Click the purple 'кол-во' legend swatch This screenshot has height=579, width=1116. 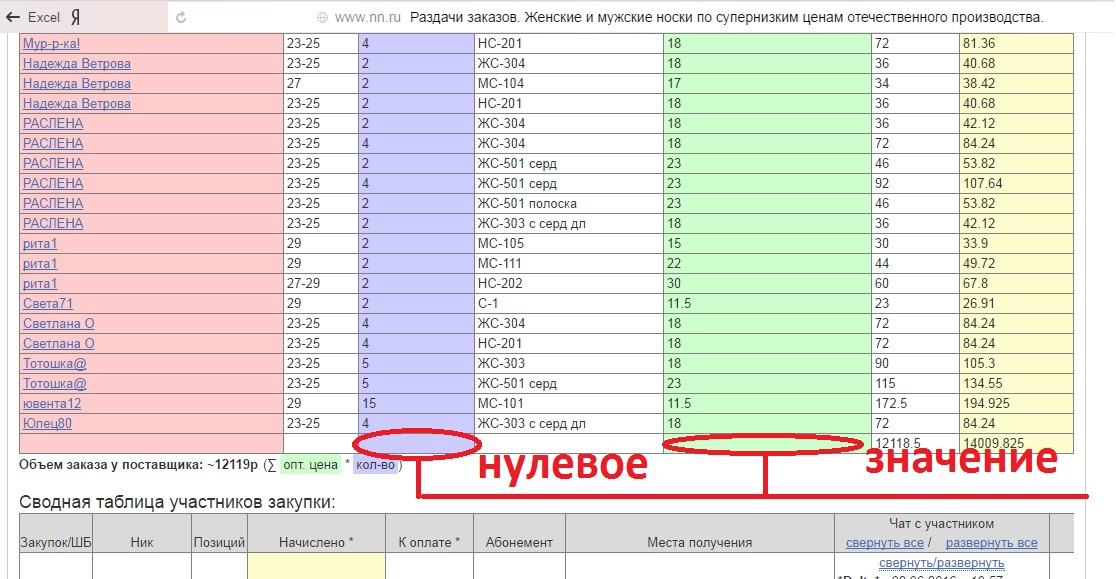[x=376, y=465]
